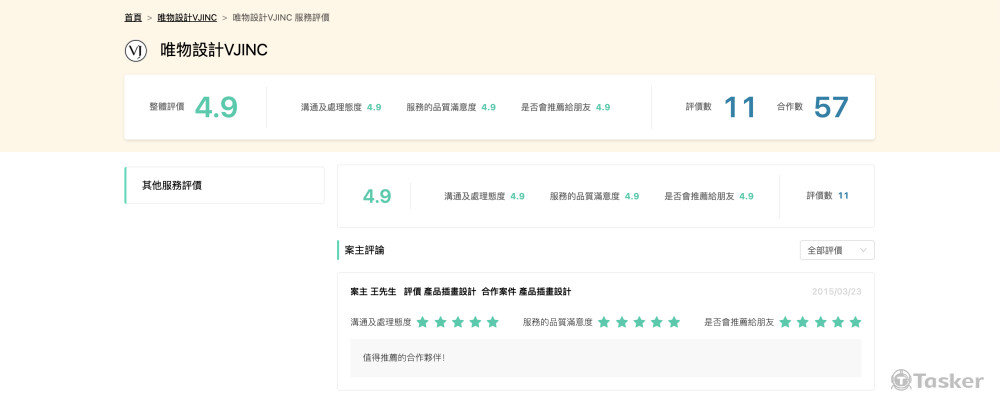Click first star of 溝通及處理態度 rating
Screen dimensions: 1000x401
pos(423,322)
